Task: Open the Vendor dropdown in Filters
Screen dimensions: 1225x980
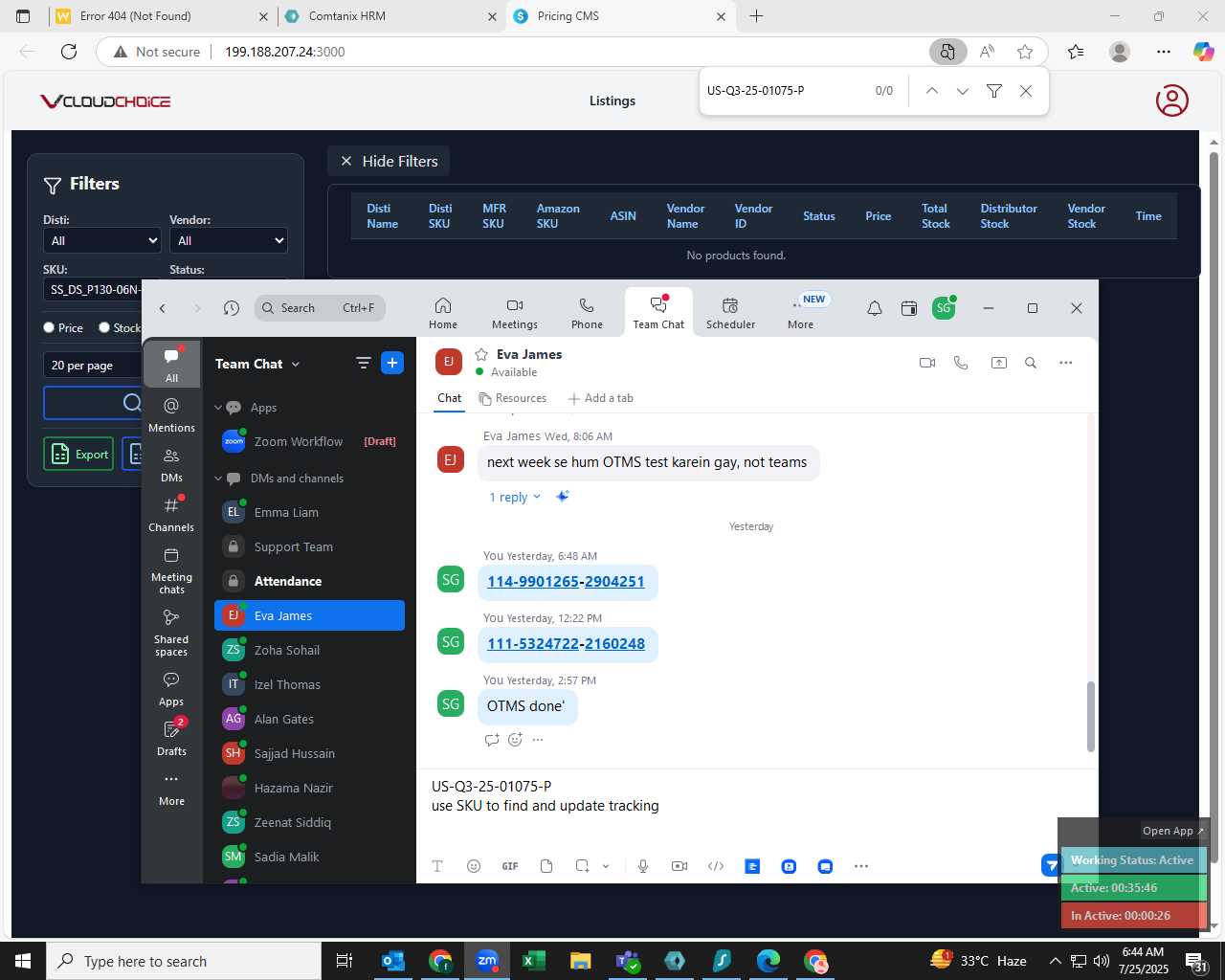Action: coord(229,240)
